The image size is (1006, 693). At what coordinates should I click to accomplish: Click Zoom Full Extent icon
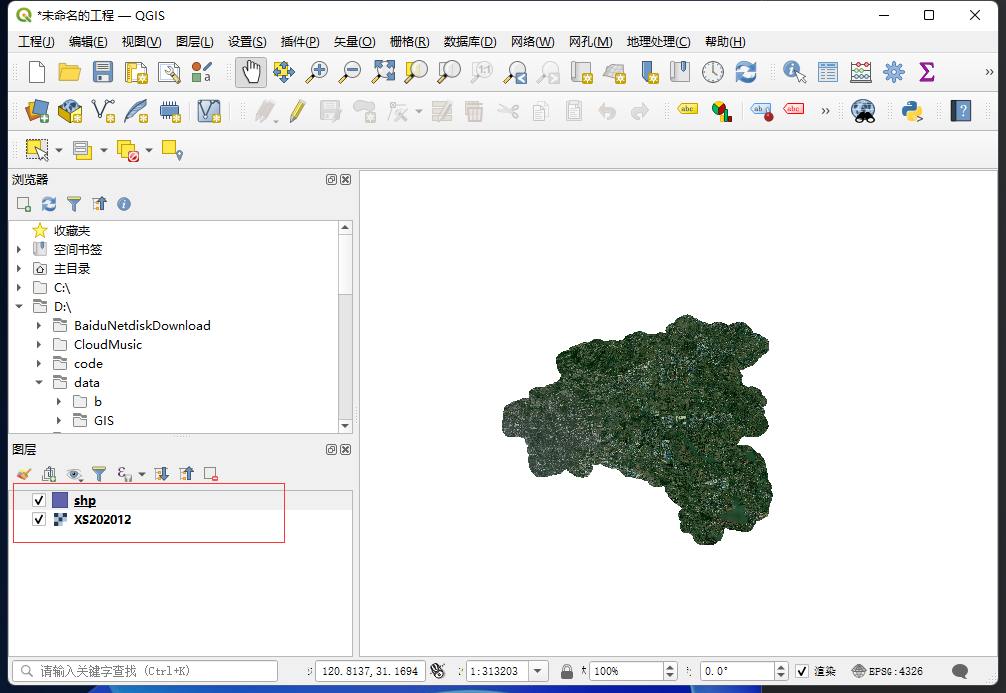pyautogui.click(x=383, y=72)
